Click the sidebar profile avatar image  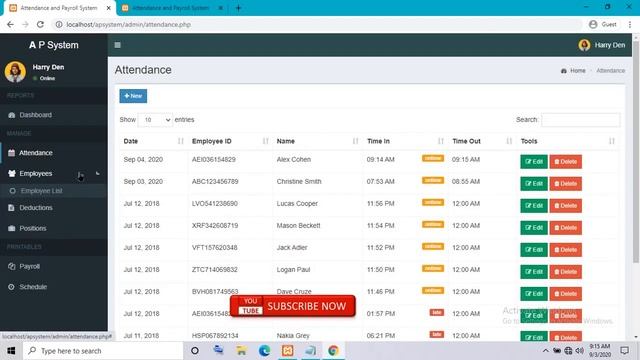tap(15, 72)
